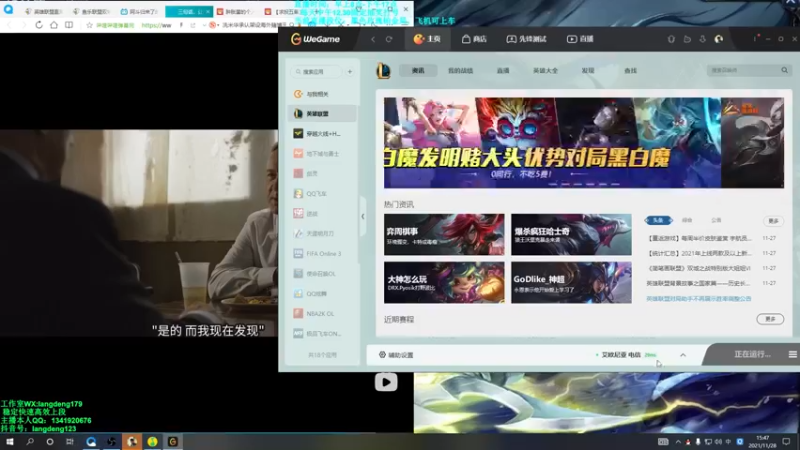Image resolution: width=800 pixels, height=450 pixels.
Task: Click 更多 button next to 近期赛程
Action: point(770,319)
